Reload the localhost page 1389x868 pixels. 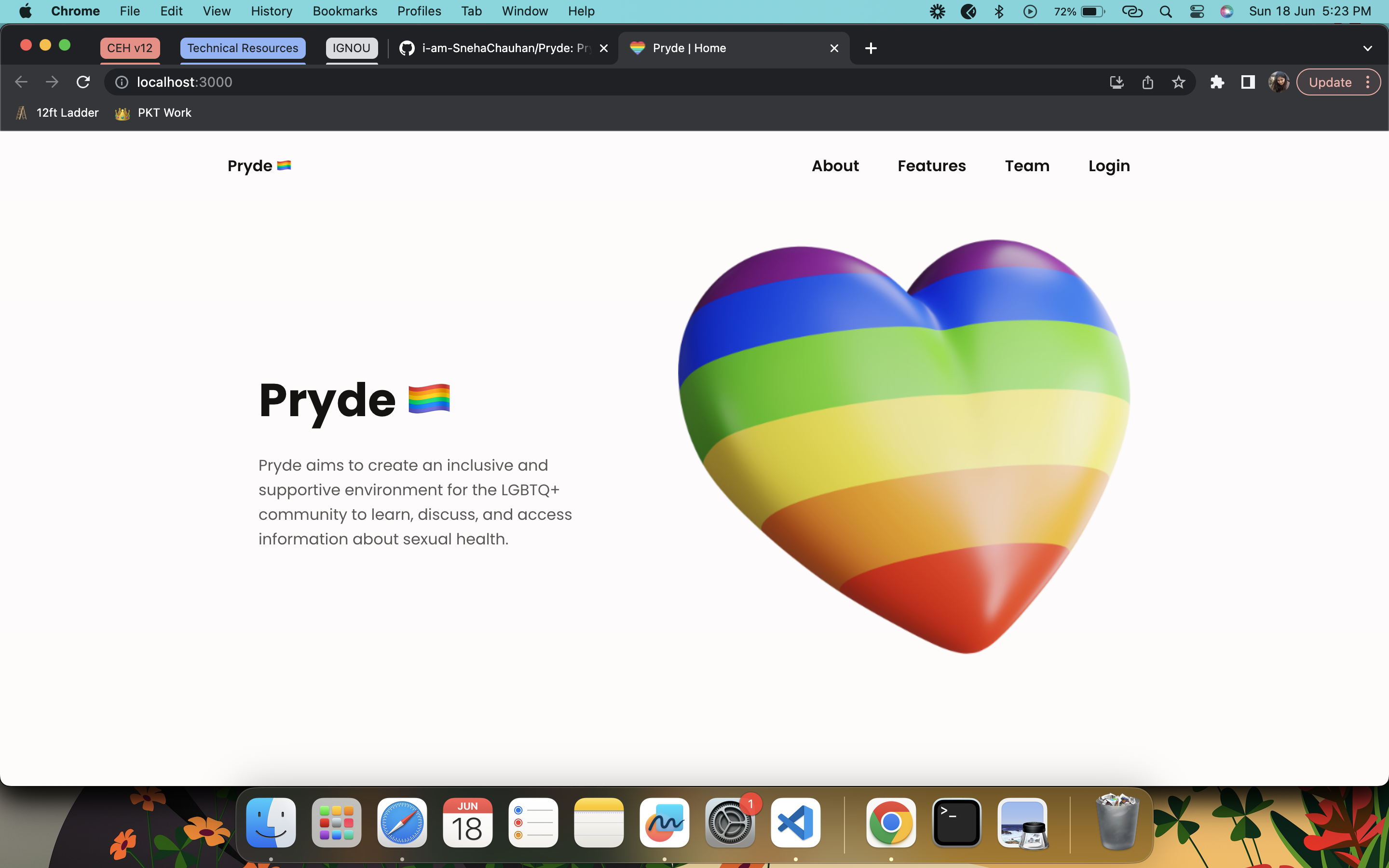tap(83, 82)
